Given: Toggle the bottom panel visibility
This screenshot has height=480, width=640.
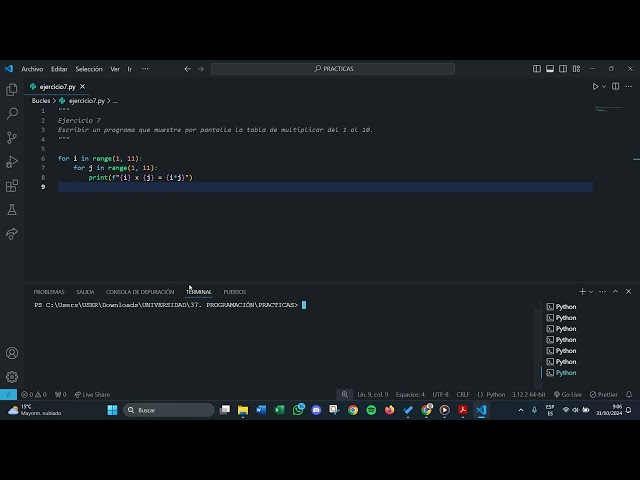Looking at the screenshot, I should coord(550,69).
